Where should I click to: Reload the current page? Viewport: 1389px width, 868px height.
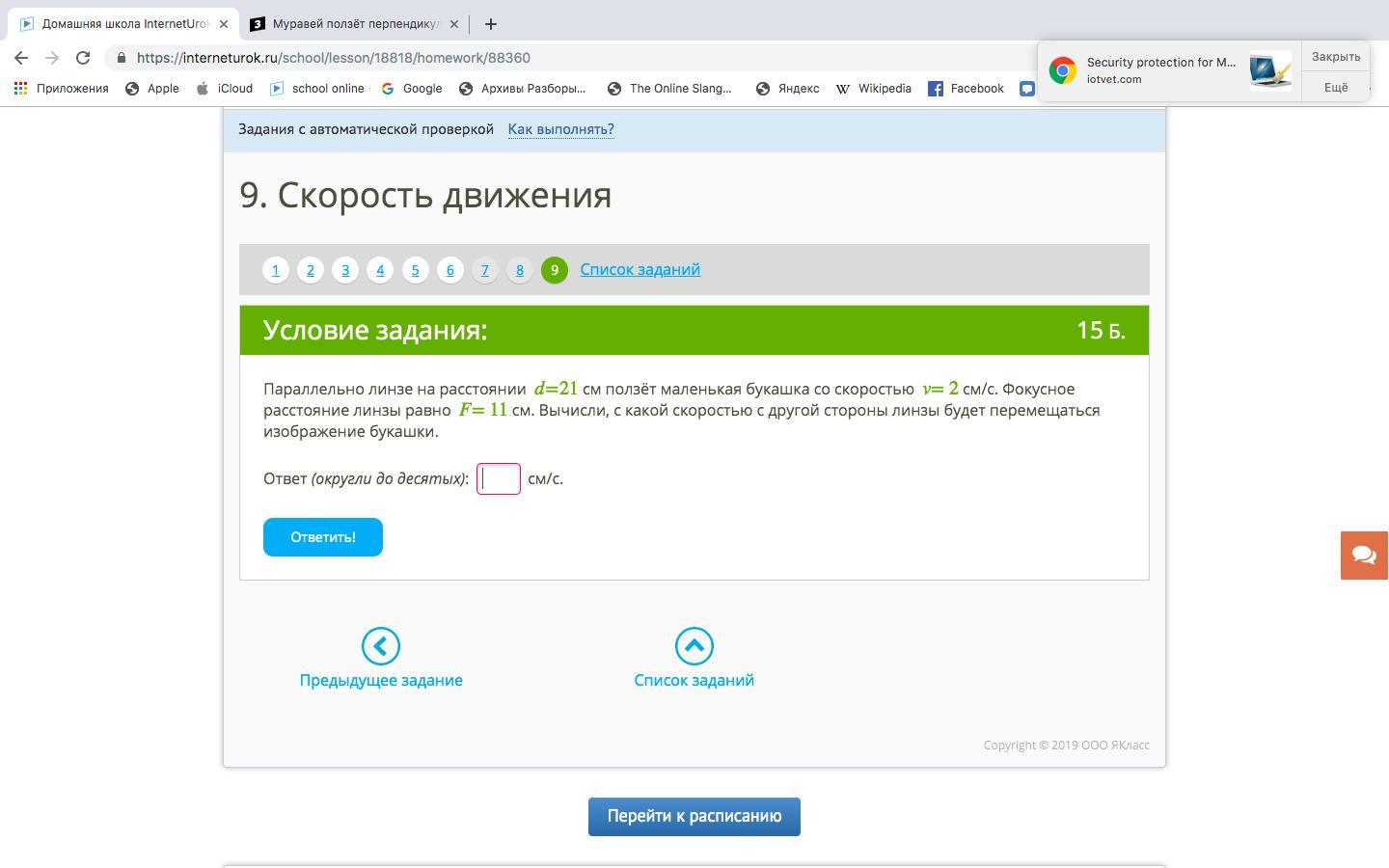coord(83,58)
